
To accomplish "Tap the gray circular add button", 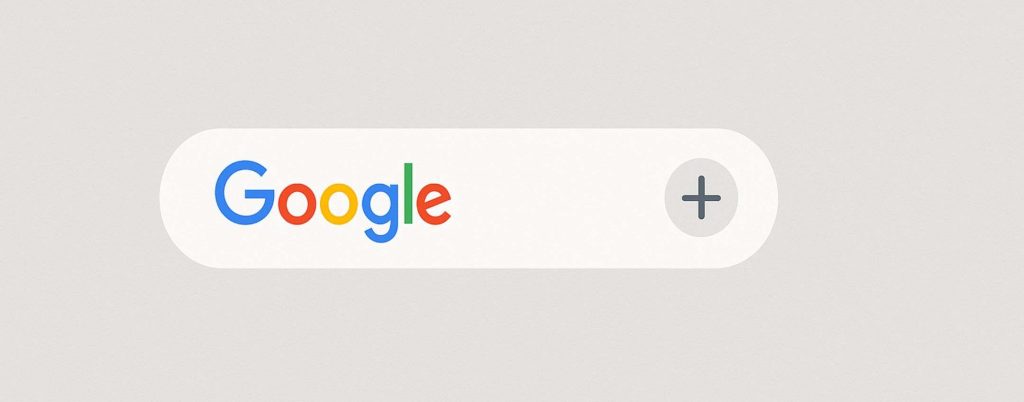I will click(x=701, y=198).
